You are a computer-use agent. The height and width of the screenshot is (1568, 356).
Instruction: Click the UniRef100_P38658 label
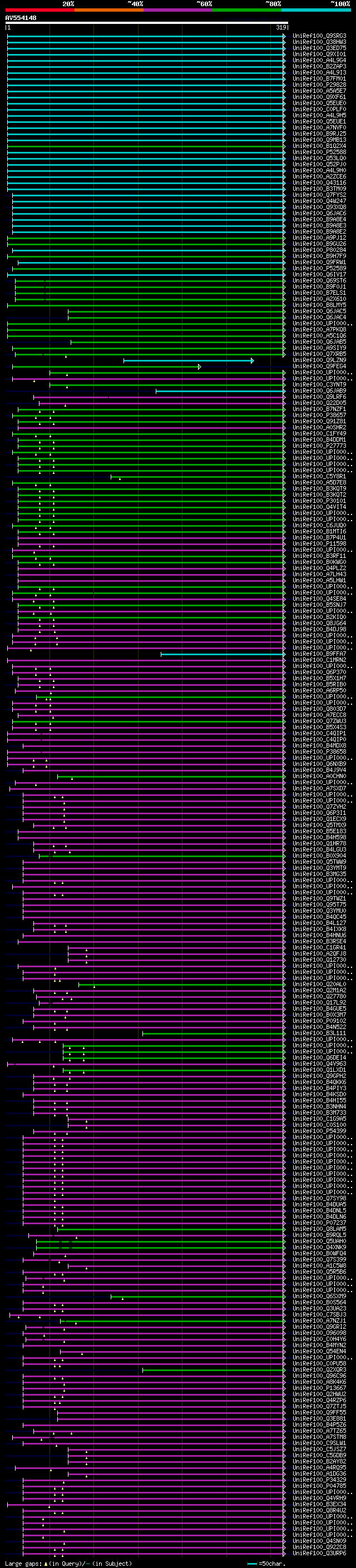coord(319,752)
